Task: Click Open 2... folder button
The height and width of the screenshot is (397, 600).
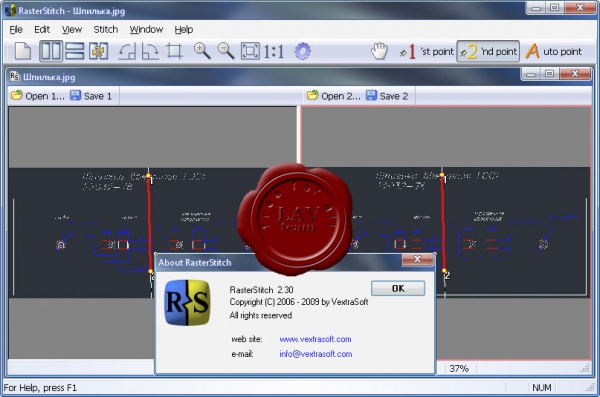Action: tap(334, 96)
